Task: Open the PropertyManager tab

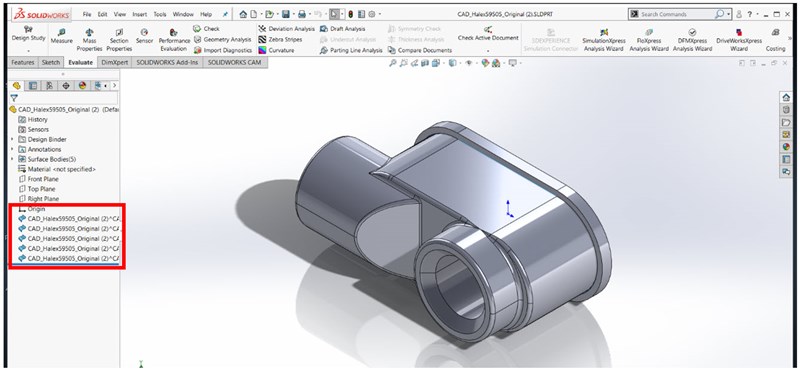Action: [33, 86]
